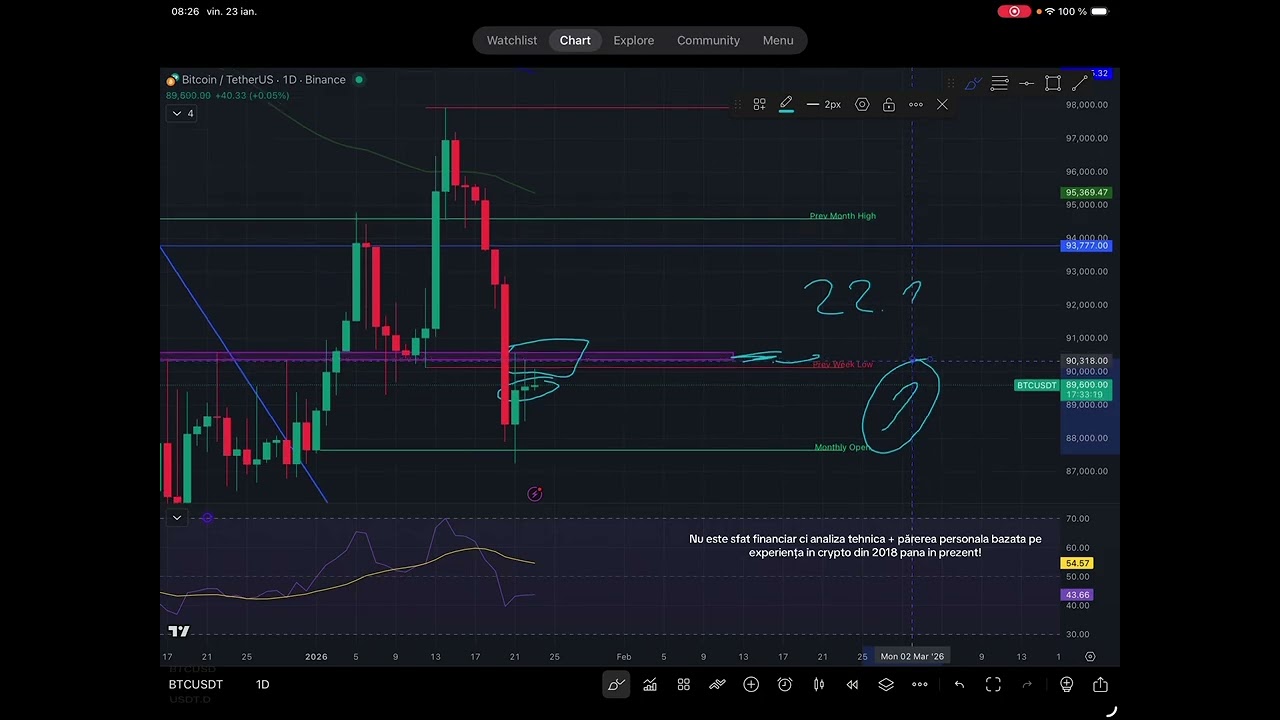The width and height of the screenshot is (1280, 720).
Task: Change the 1D timeframe interval
Action: point(262,685)
